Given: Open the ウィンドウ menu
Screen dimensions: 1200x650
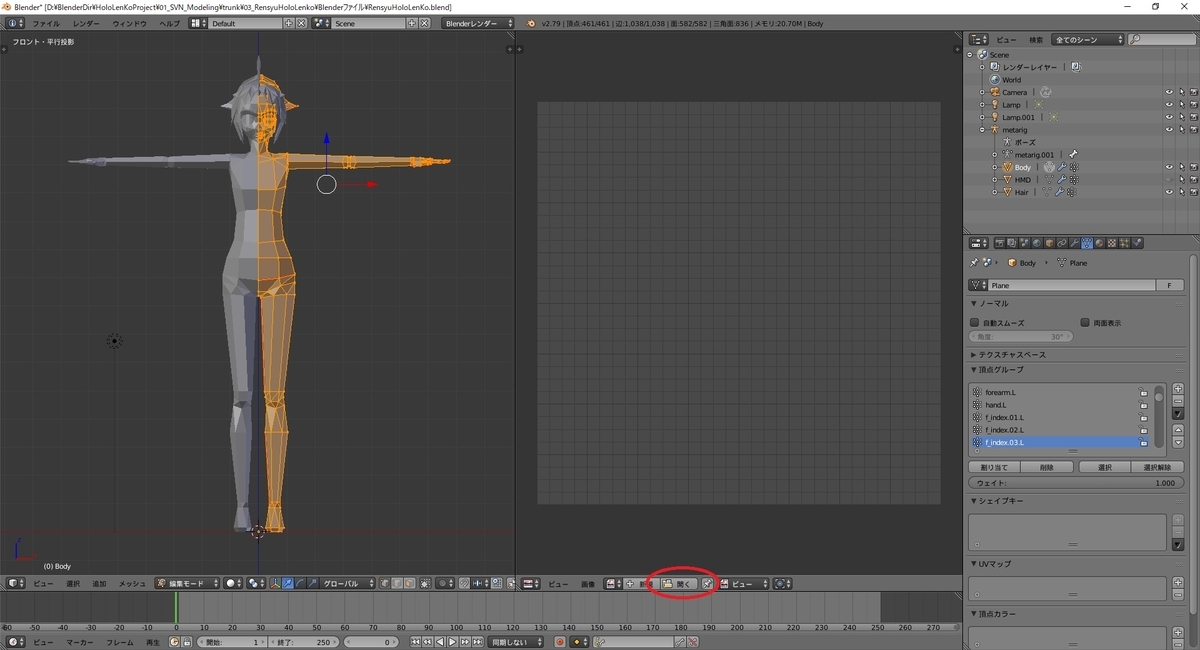Looking at the screenshot, I should click(129, 22).
